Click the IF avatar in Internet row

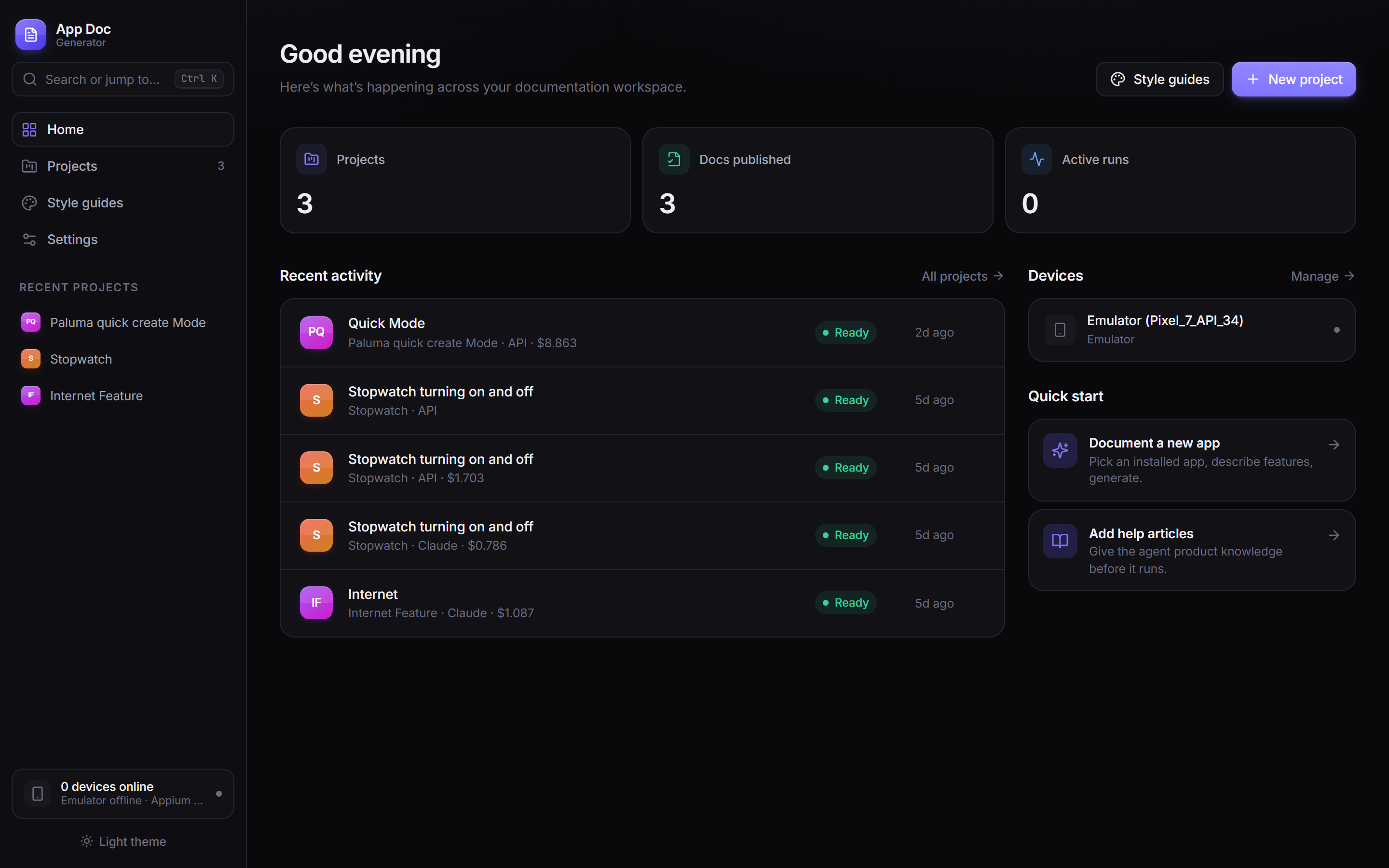(x=316, y=603)
